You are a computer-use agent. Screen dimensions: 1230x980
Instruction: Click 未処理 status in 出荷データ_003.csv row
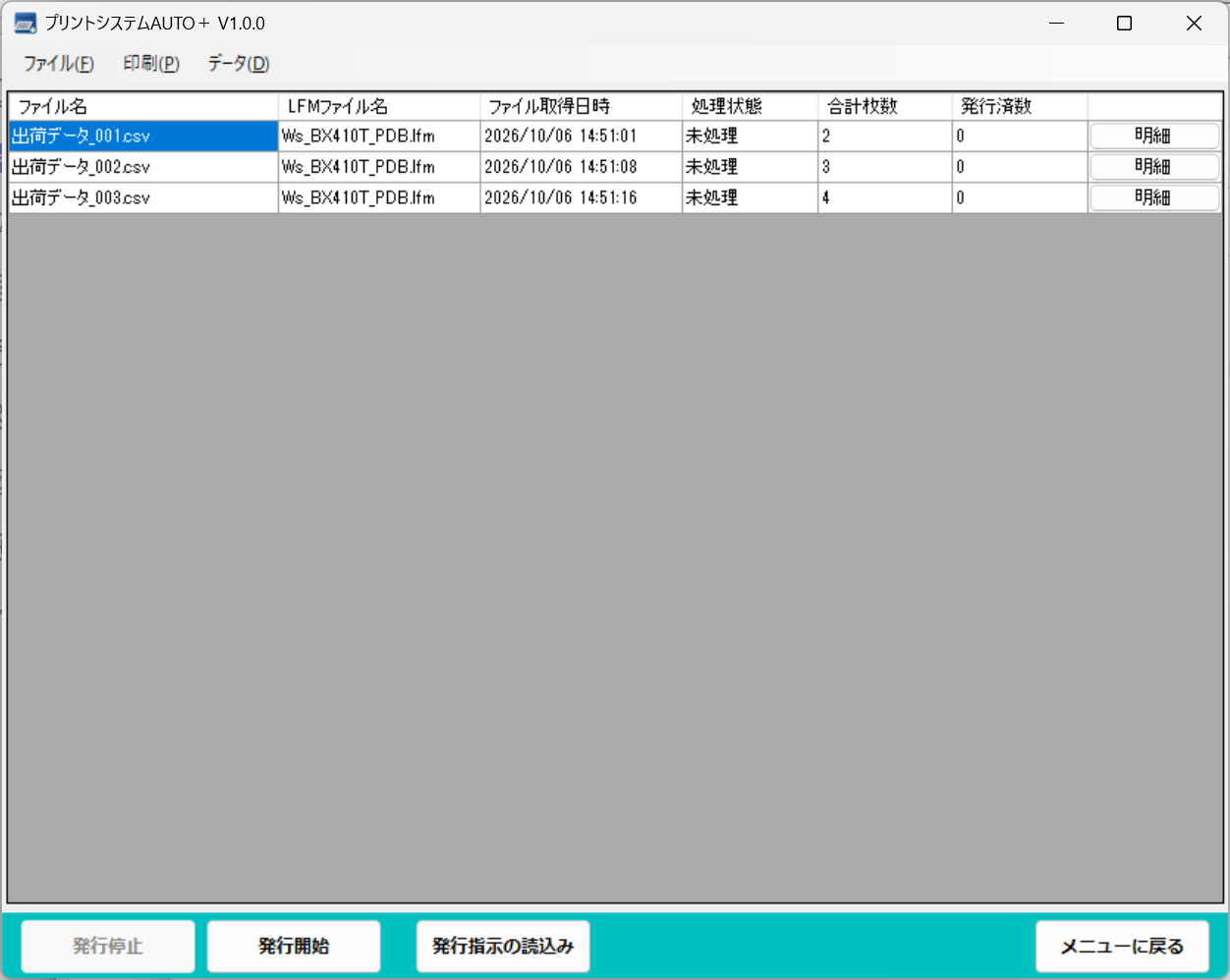click(750, 197)
